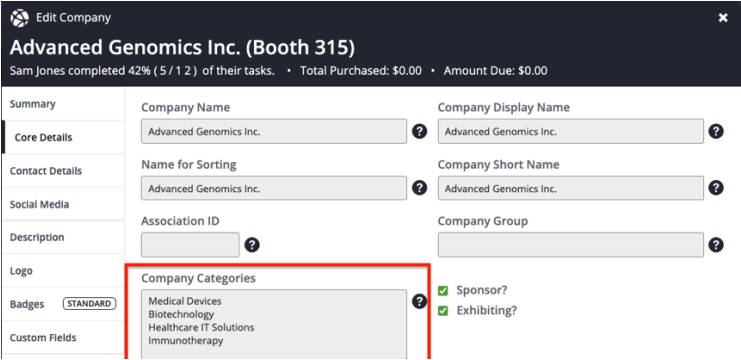Open the Logo tab
The image size is (741, 360).
pyautogui.click(x=63, y=271)
